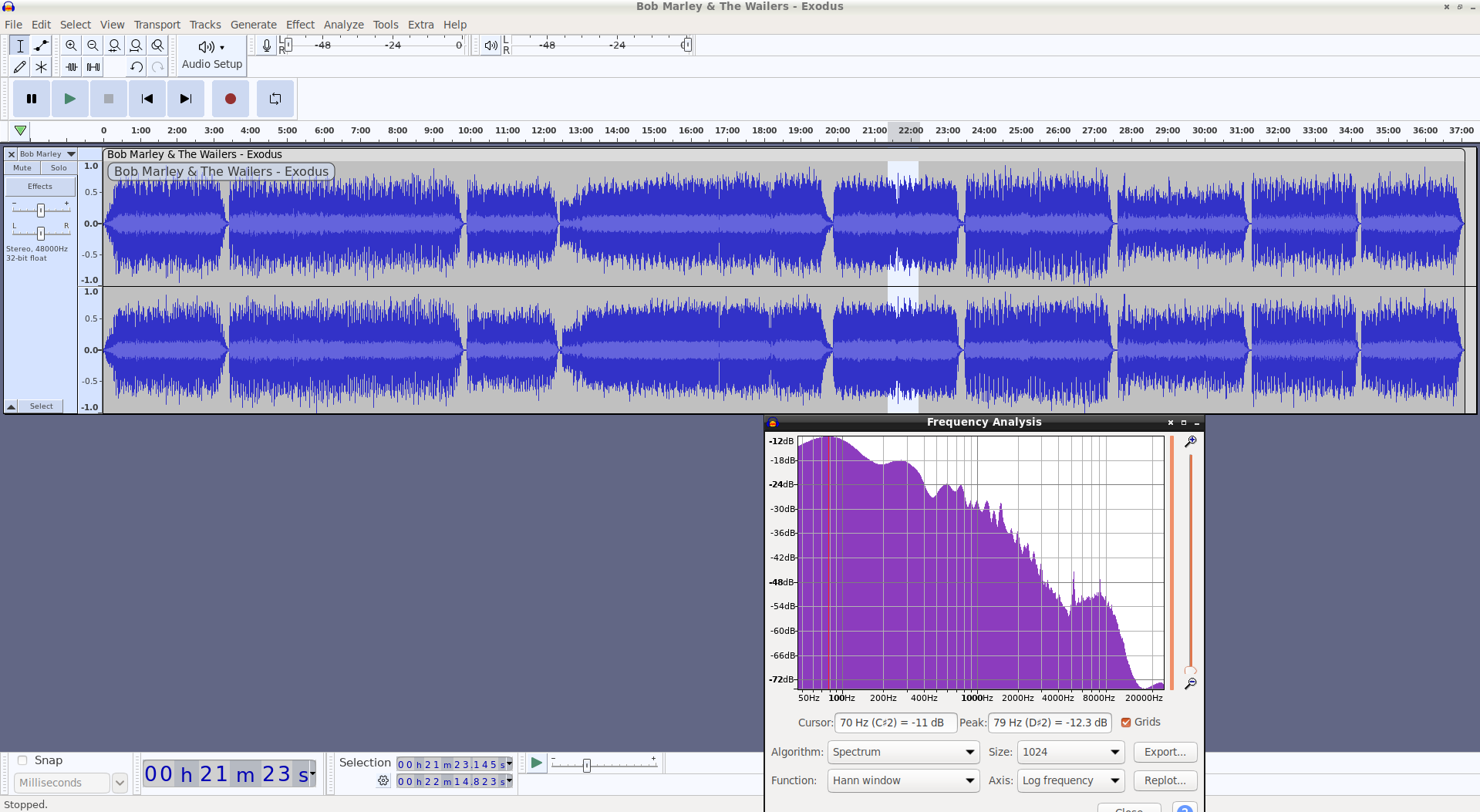This screenshot has width=1480, height=812.
Task: Open the Axis Log frequency dropdown
Action: pyautogui.click(x=1070, y=780)
